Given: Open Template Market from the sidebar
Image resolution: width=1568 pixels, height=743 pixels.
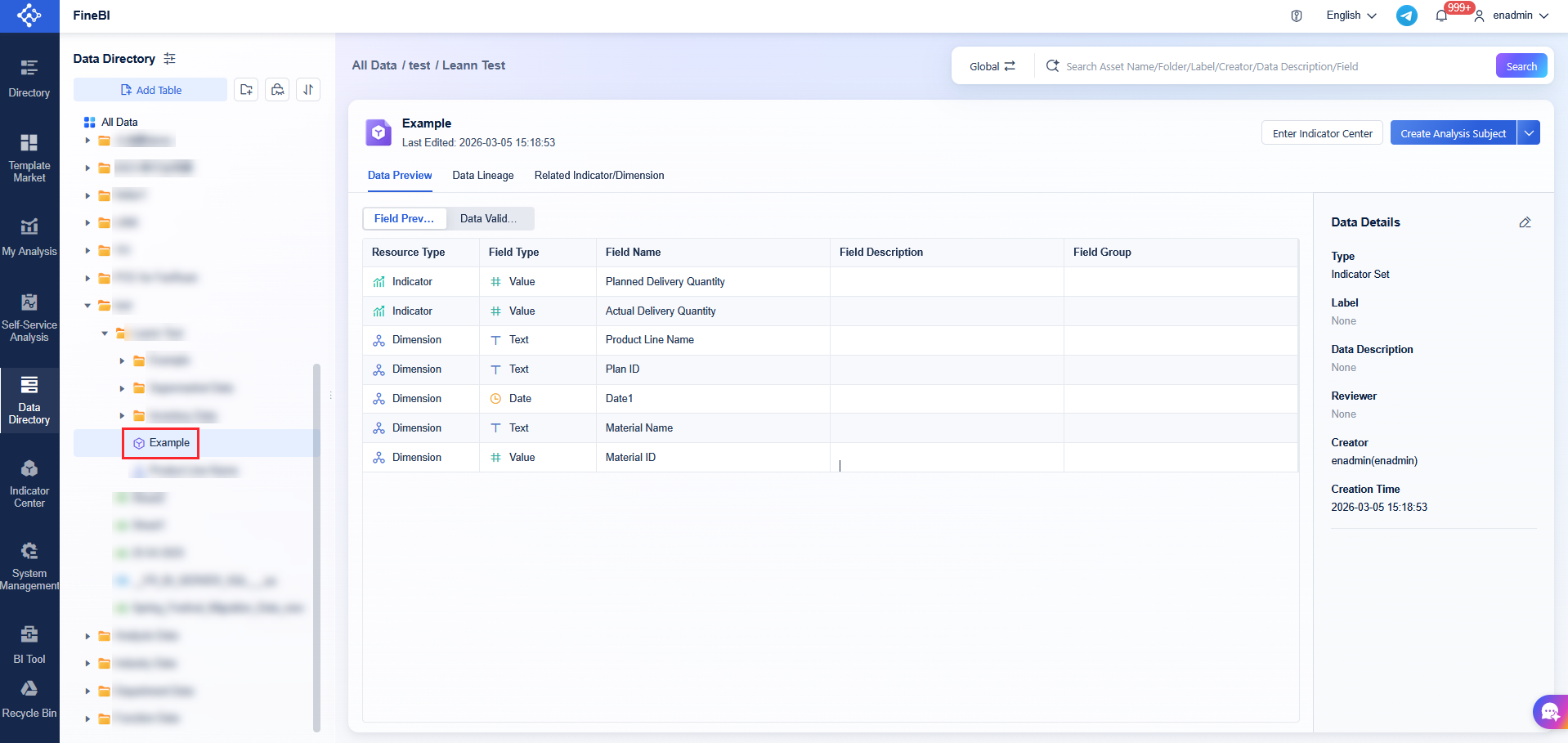Looking at the screenshot, I should point(29,159).
